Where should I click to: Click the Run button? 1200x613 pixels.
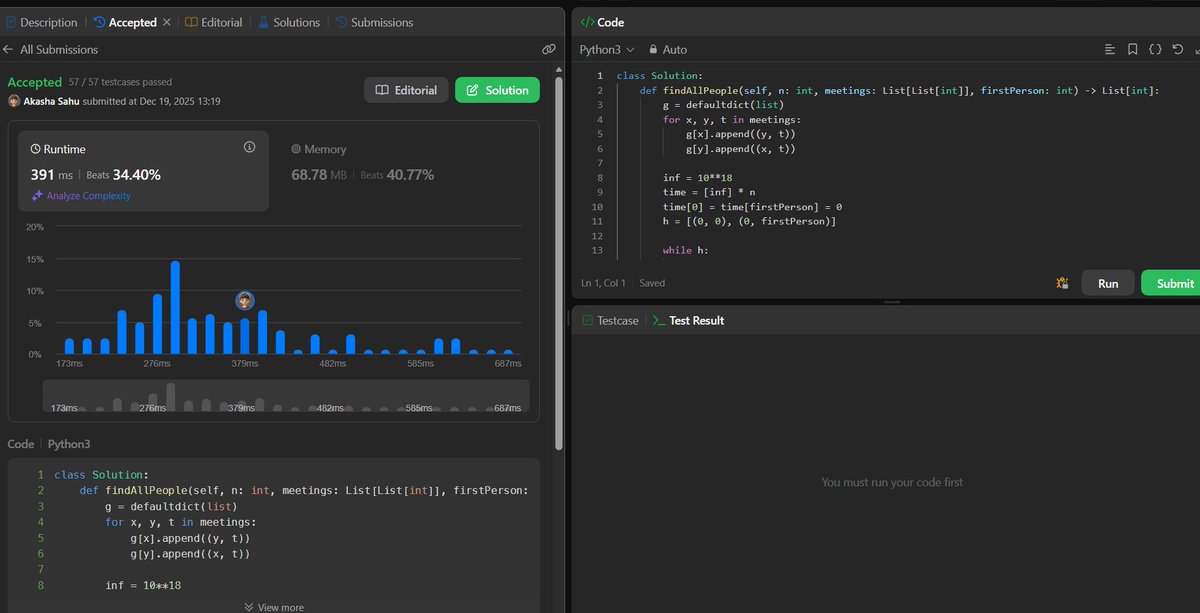pyautogui.click(x=1108, y=283)
